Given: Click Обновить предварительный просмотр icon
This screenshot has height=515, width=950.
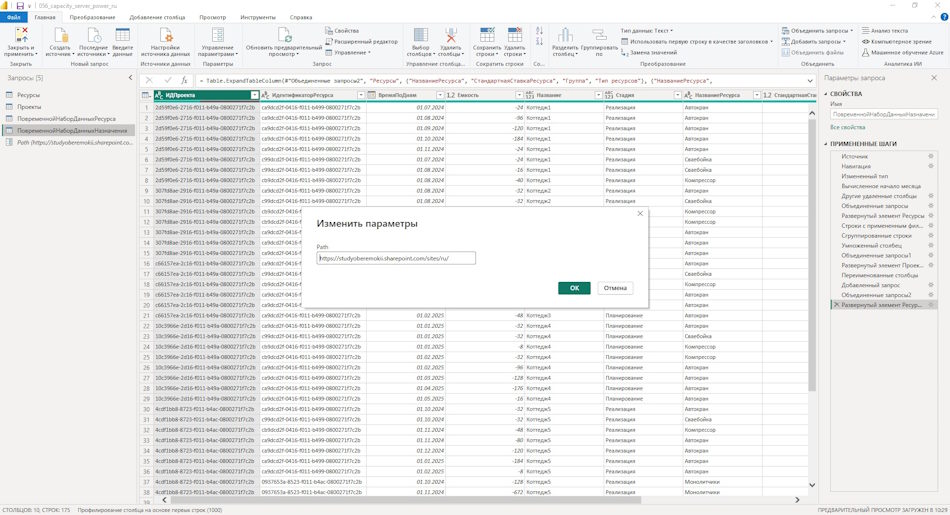Looking at the screenshot, I should tap(284, 35).
